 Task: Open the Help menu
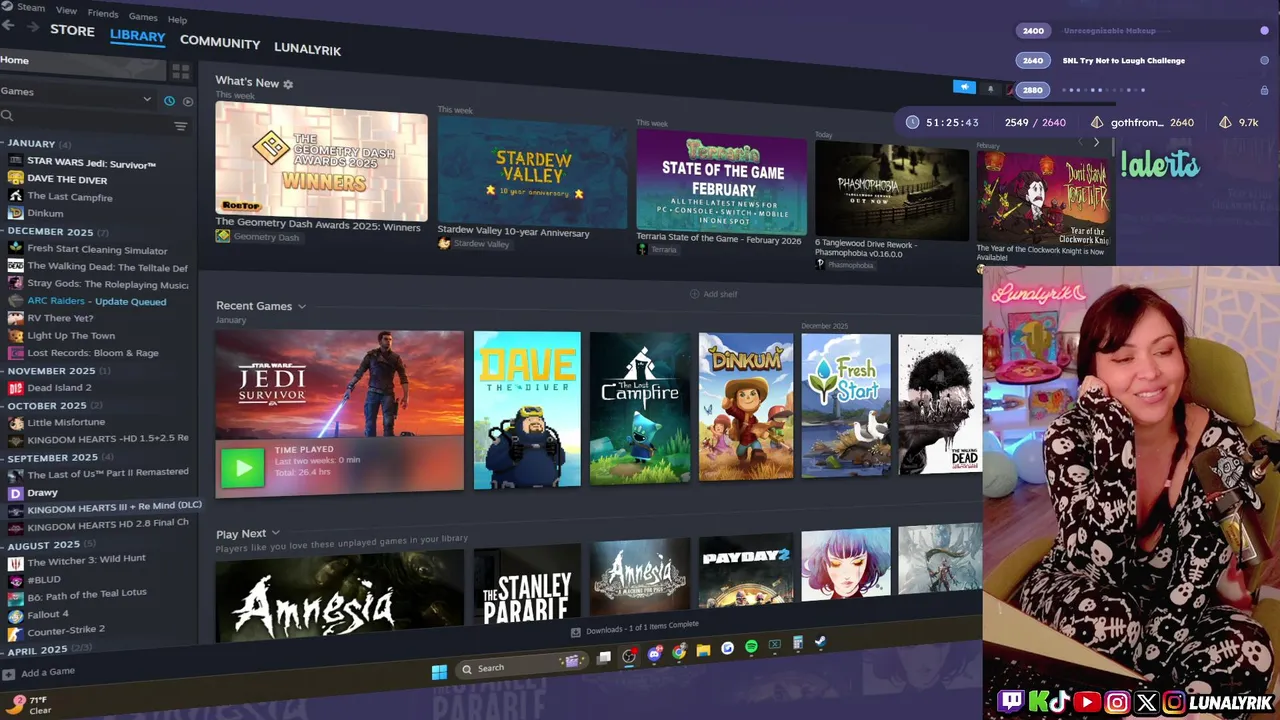(177, 19)
